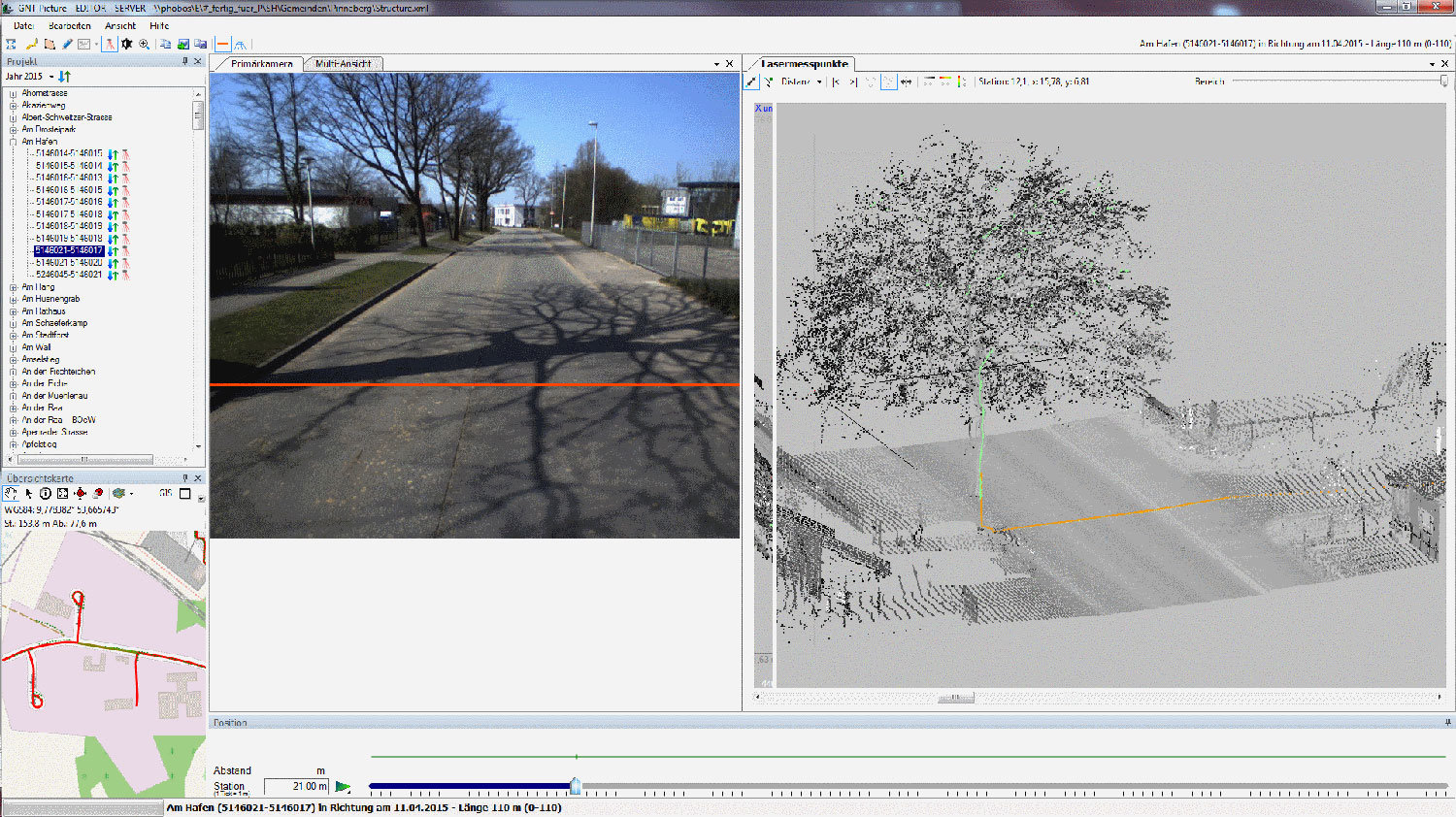This screenshot has height=817, width=1456.
Task: Select the yellow polyline tool in main toolbar
Action: [32, 44]
